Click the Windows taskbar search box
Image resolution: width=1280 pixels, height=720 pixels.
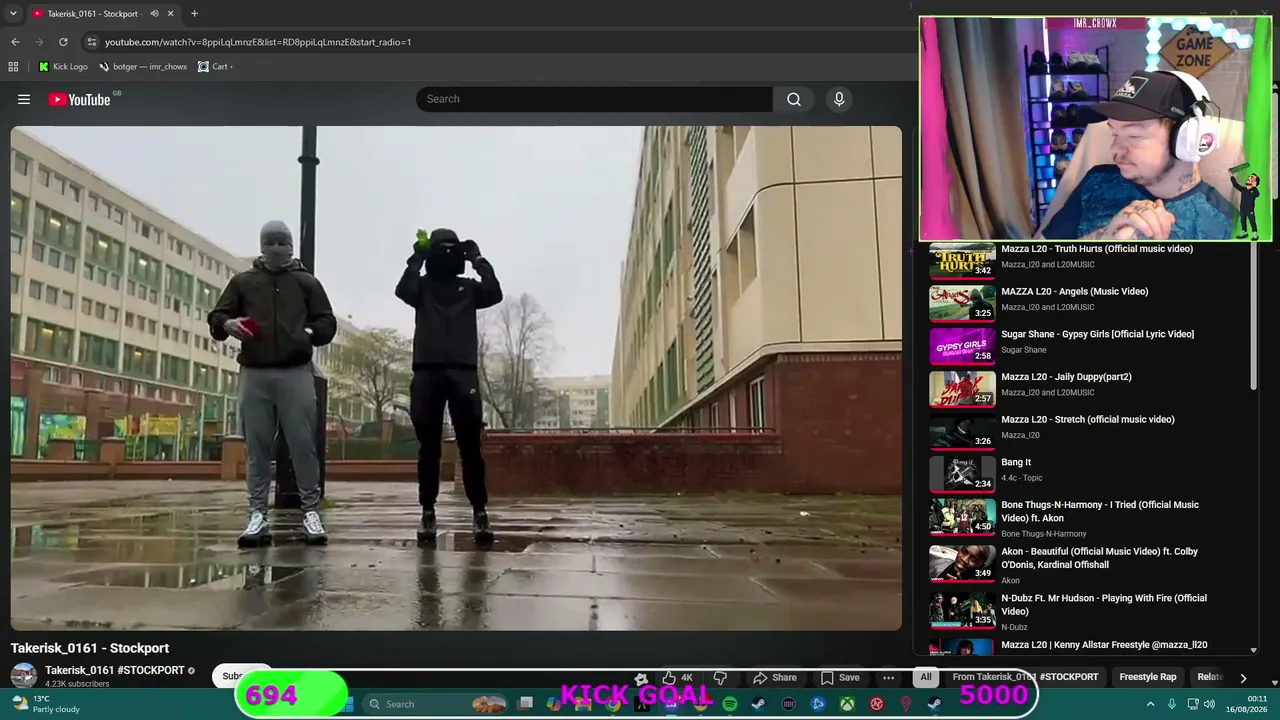435,704
